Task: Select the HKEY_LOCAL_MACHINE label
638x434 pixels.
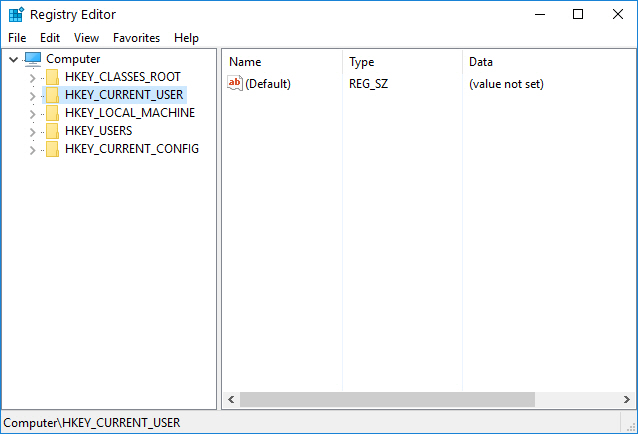Action: point(130,113)
